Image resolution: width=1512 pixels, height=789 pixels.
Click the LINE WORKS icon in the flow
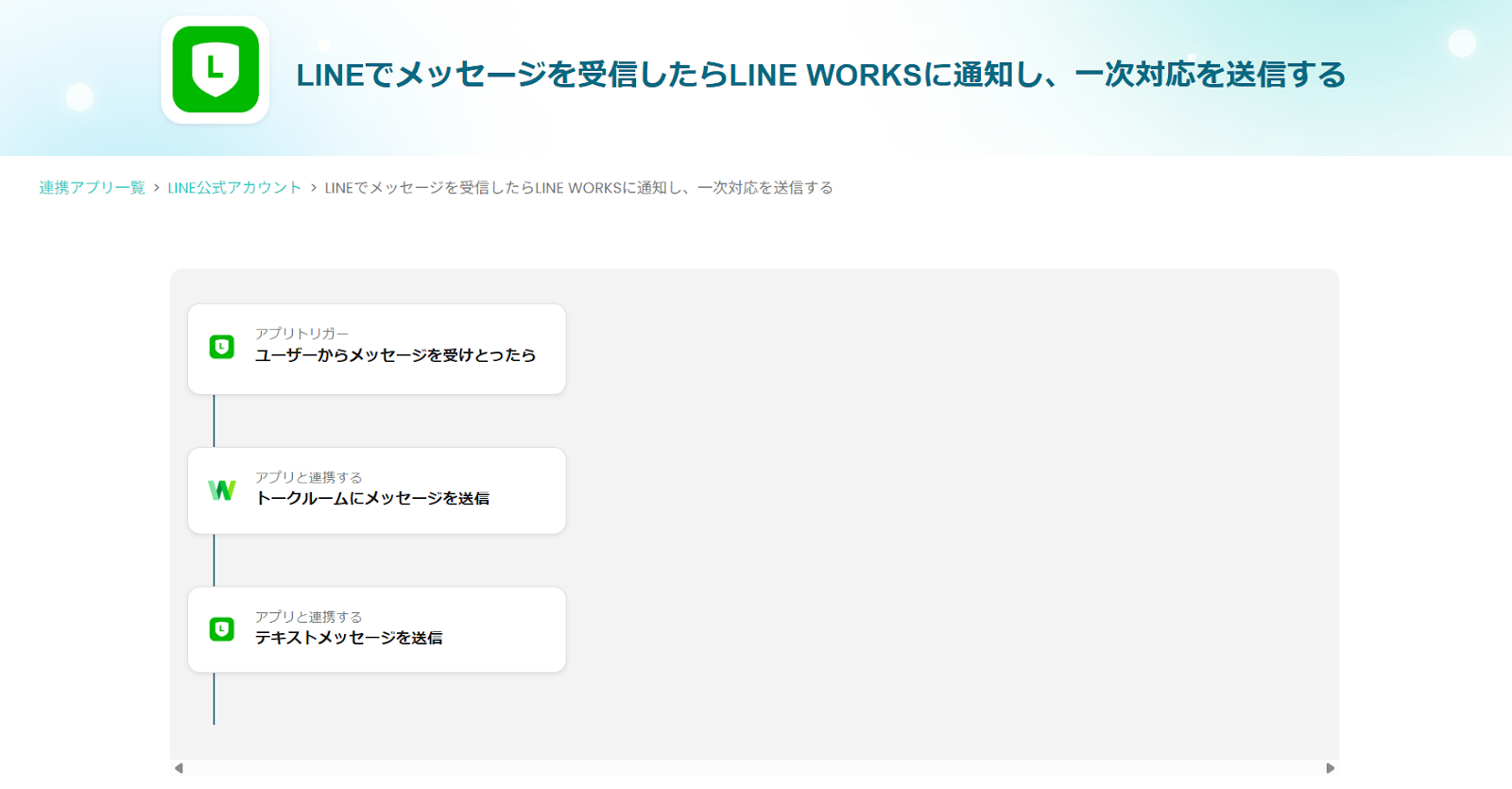coord(222,490)
